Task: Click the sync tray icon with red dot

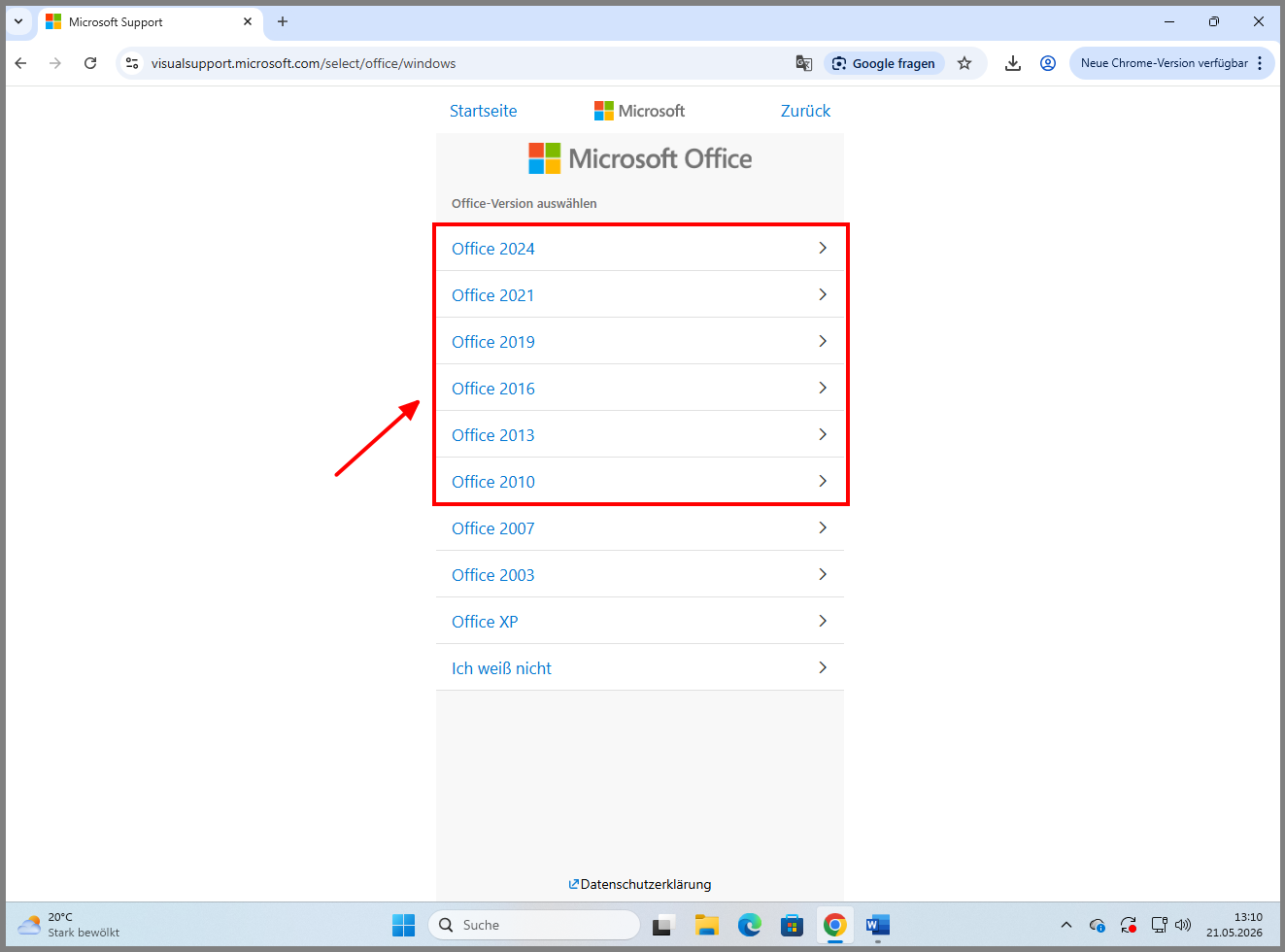Action: [x=1128, y=925]
